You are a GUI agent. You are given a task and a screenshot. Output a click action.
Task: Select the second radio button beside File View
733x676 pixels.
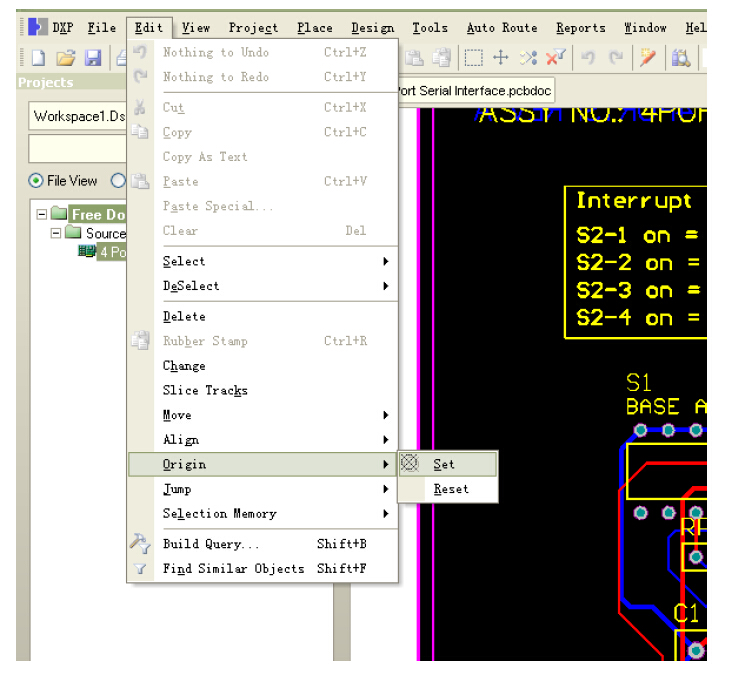[x=118, y=181]
